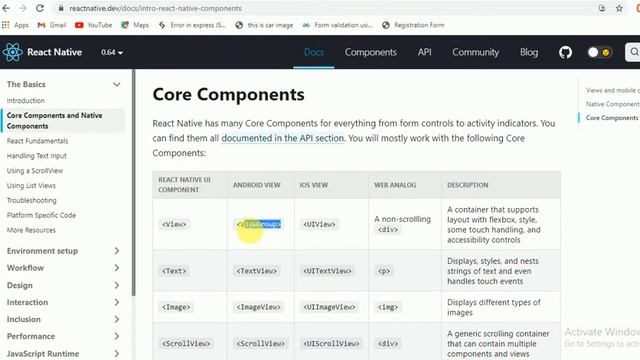Open the 'this is car image' bookmark
Image resolution: width=640 pixels, height=360 pixels.
(264, 25)
